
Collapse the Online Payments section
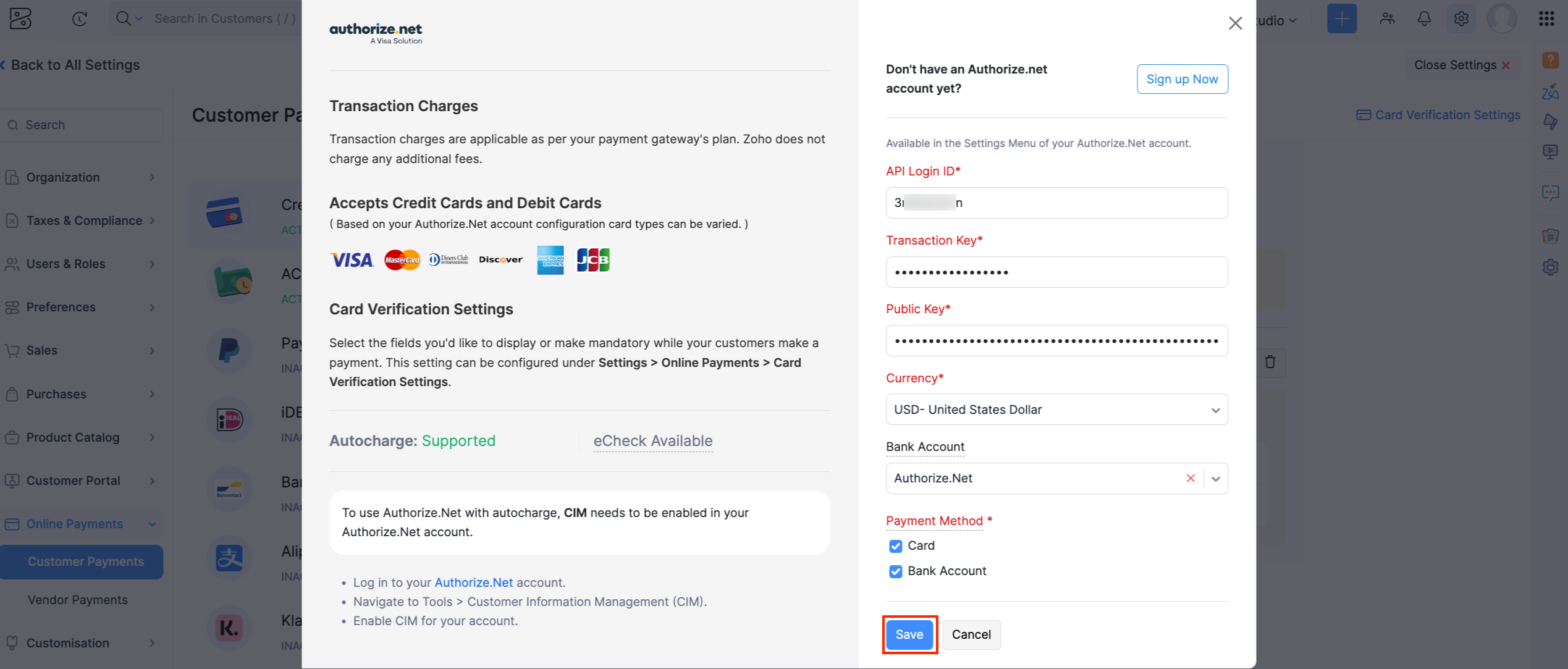[x=153, y=523]
